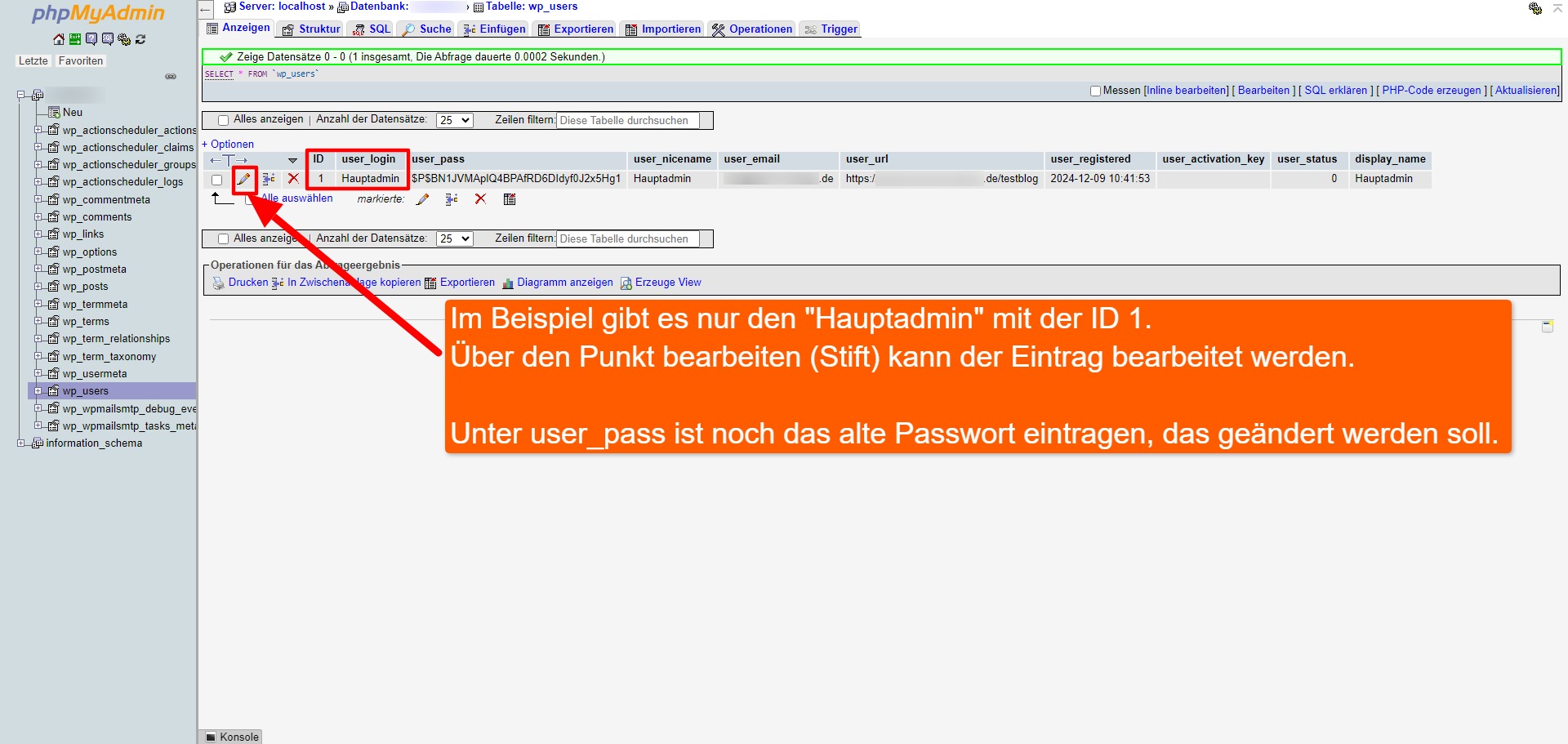Expand the Optionen section
Image resolution: width=1568 pixels, height=744 pixels.
point(228,145)
